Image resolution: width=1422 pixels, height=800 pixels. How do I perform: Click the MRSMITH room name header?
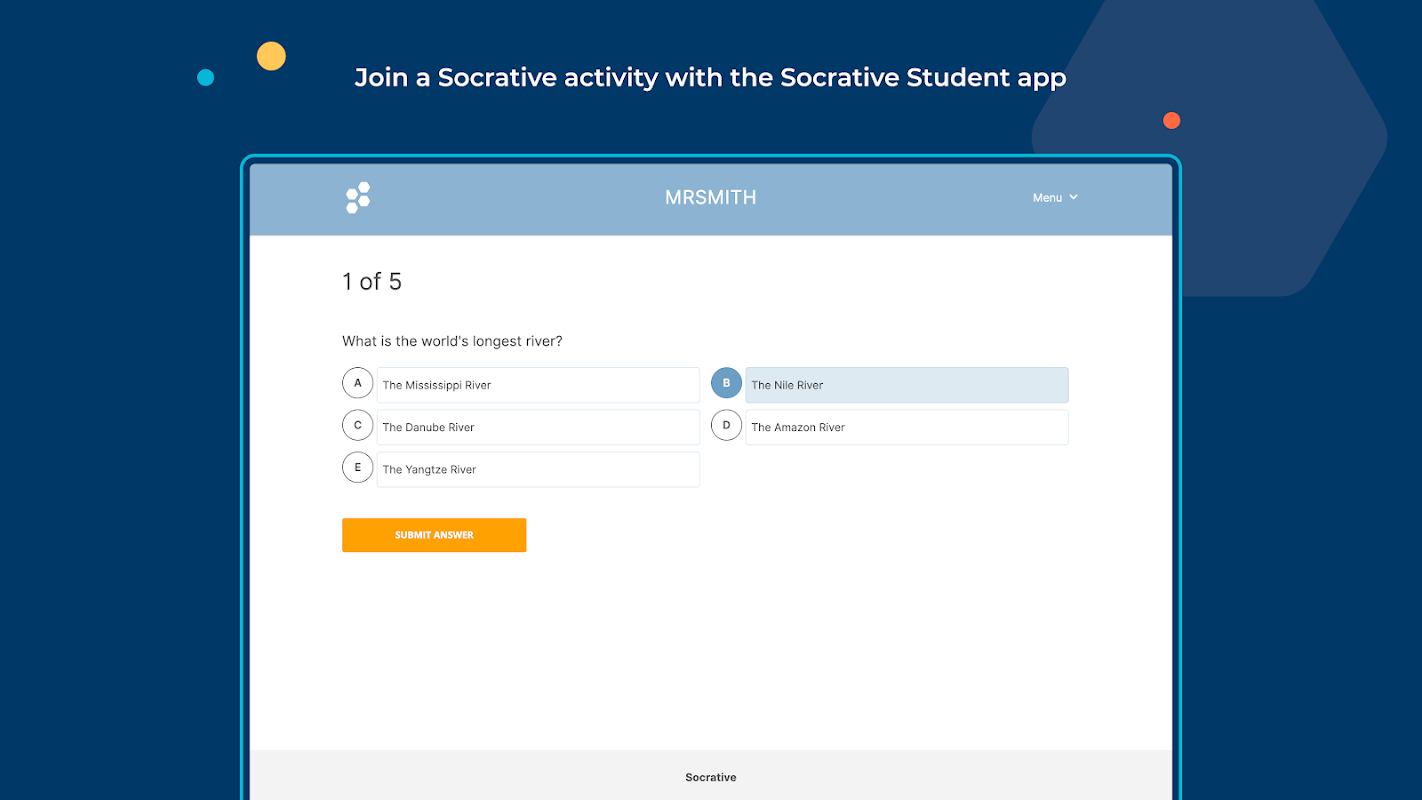coord(710,198)
